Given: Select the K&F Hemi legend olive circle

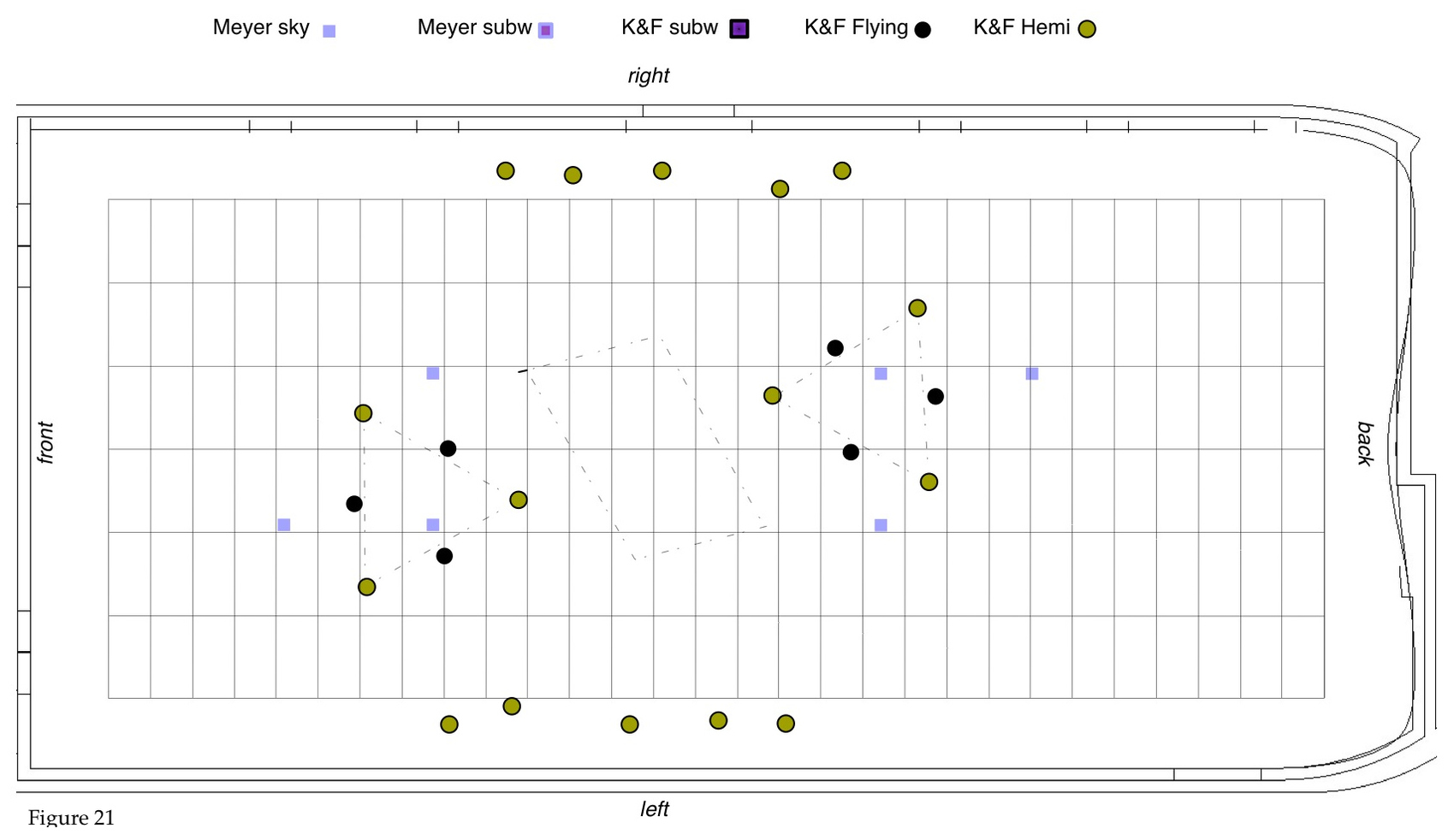Looking at the screenshot, I should [1087, 30].
